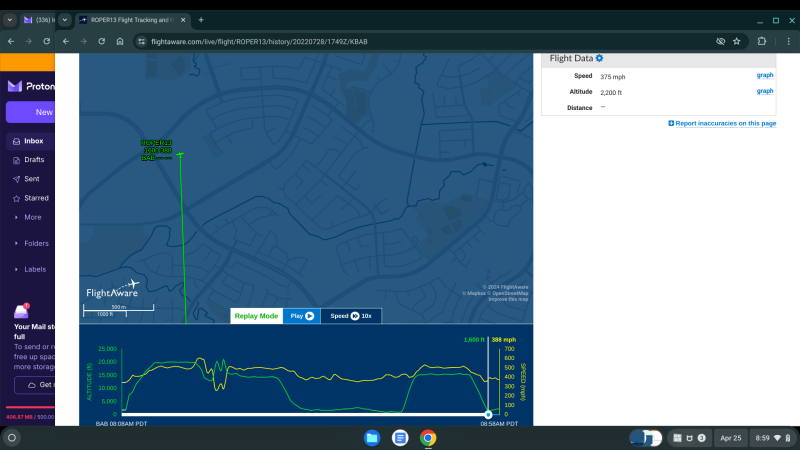This screenshot has width=800, height=450.
Task: Select the Replay Mode tab
Action: [x=256, y=316]
